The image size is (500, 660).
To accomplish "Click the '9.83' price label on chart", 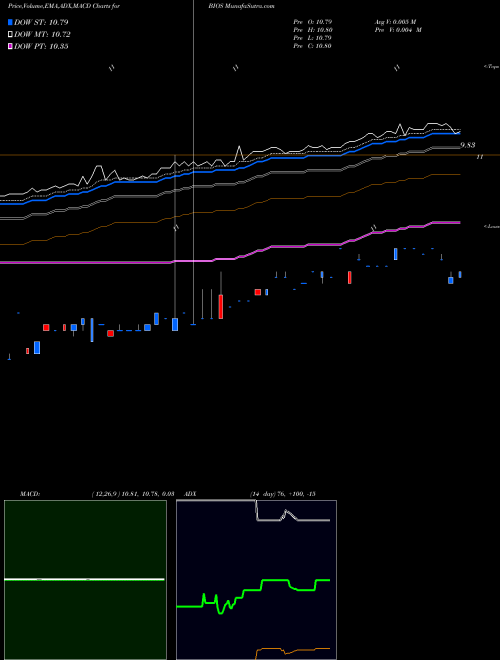I will [468, 145].
